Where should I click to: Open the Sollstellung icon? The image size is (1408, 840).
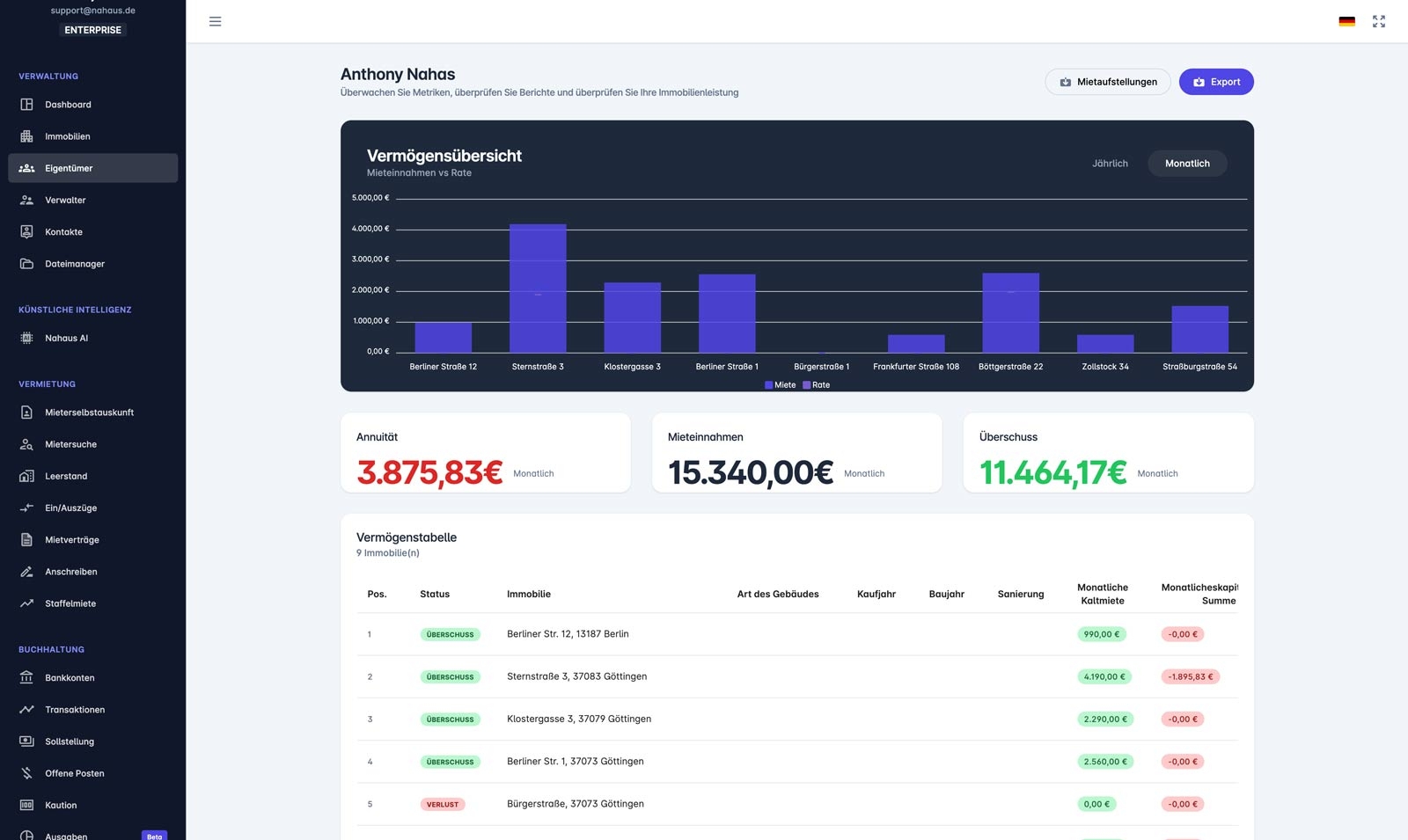coord(26,741)
